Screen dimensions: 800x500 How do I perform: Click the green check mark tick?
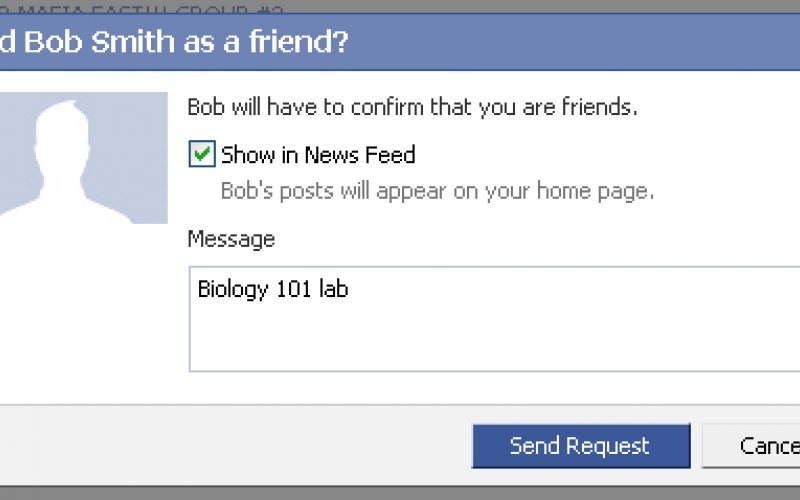click(203, 153)
